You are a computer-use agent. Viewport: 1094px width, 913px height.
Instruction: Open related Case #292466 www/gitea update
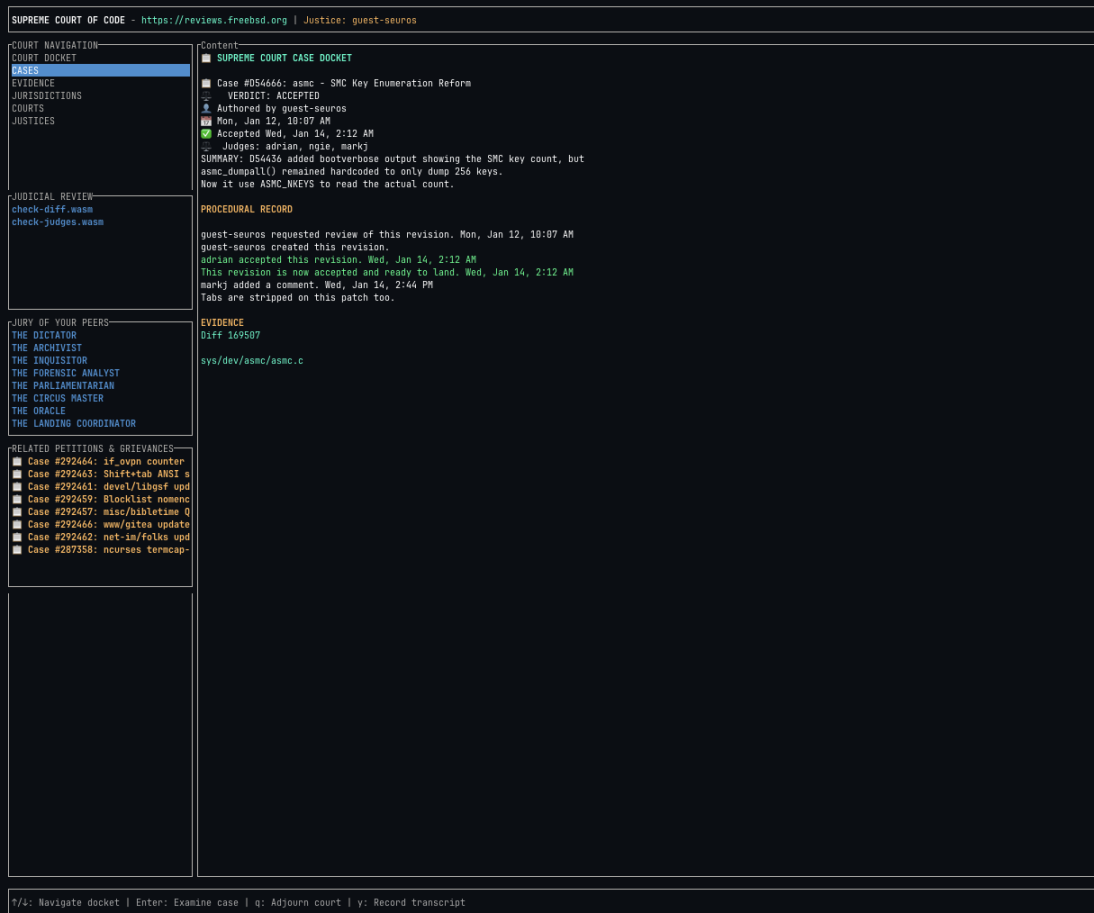[108, 524]
